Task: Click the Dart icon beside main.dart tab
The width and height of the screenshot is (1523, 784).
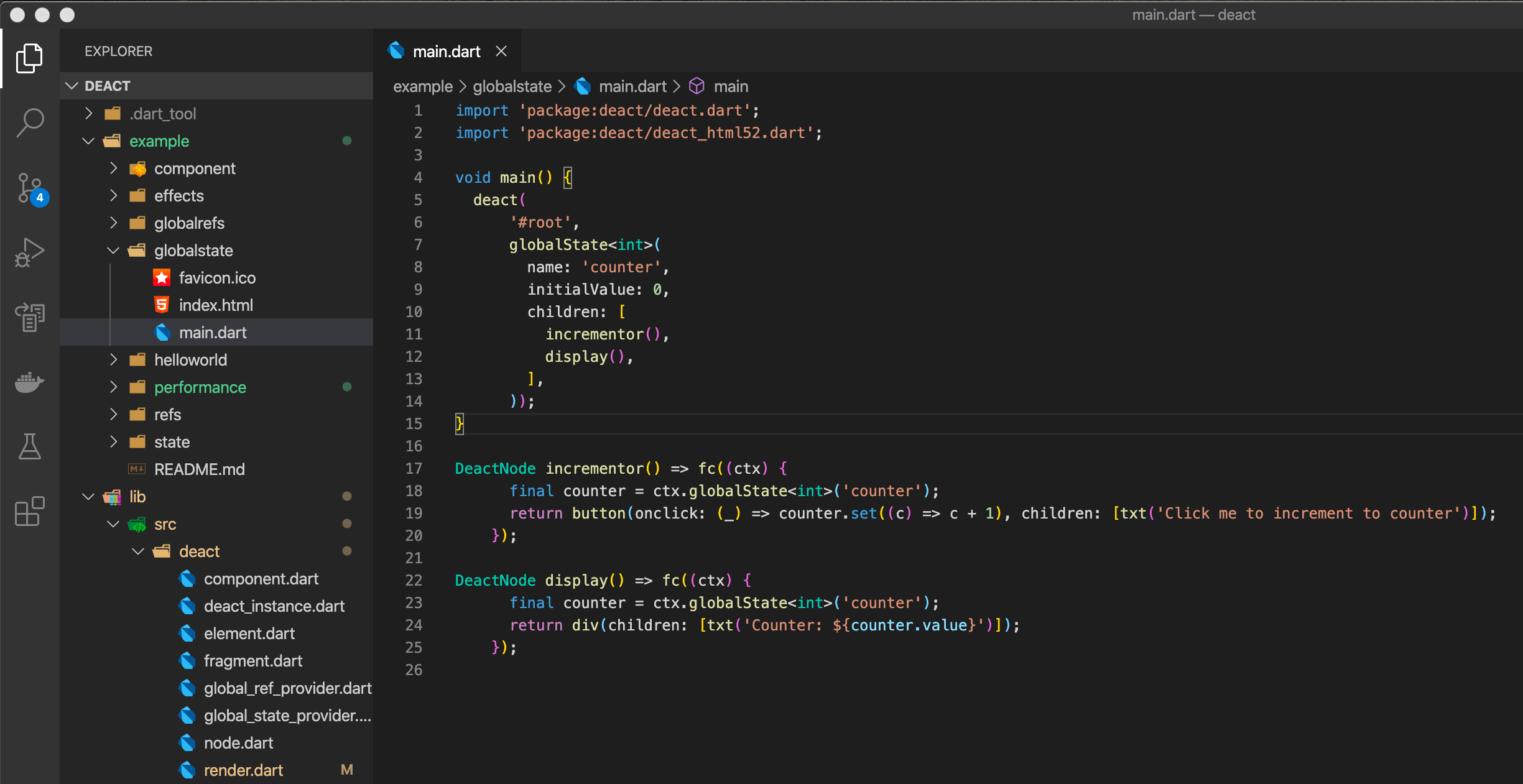Action: coord(396,50)
